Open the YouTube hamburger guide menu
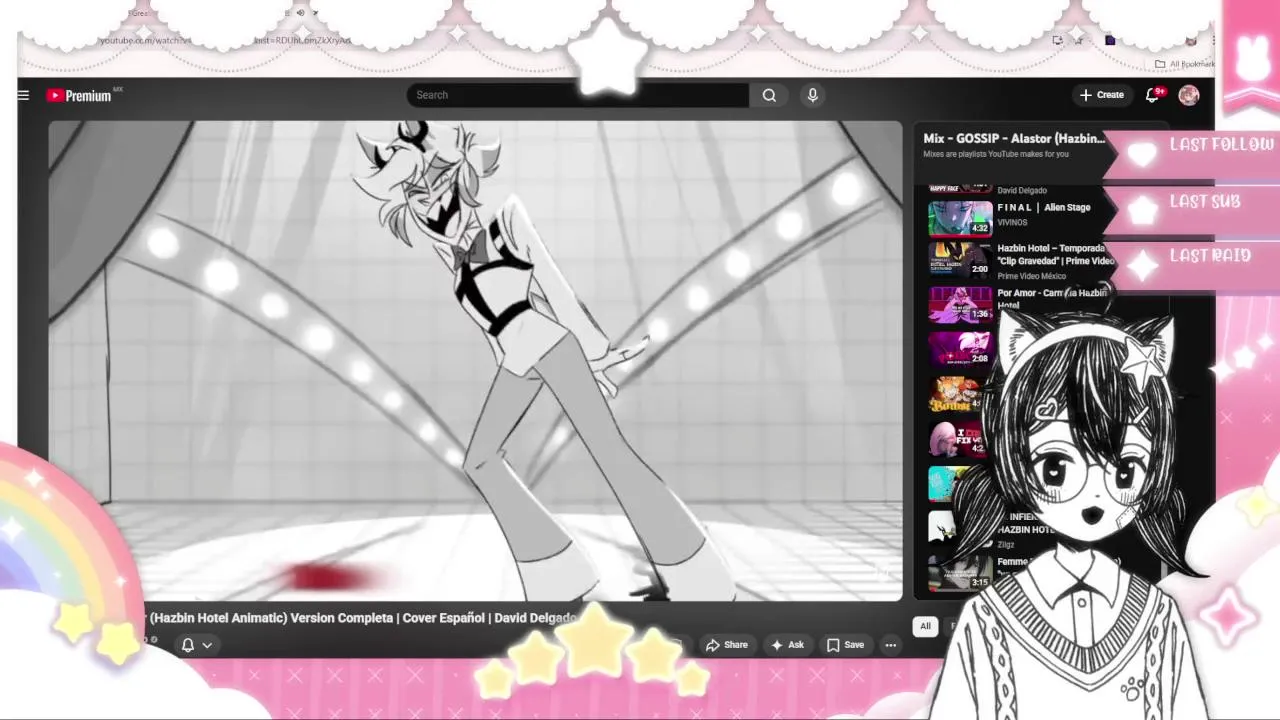This screenshot has height=720, width=1280. [23, 95]
